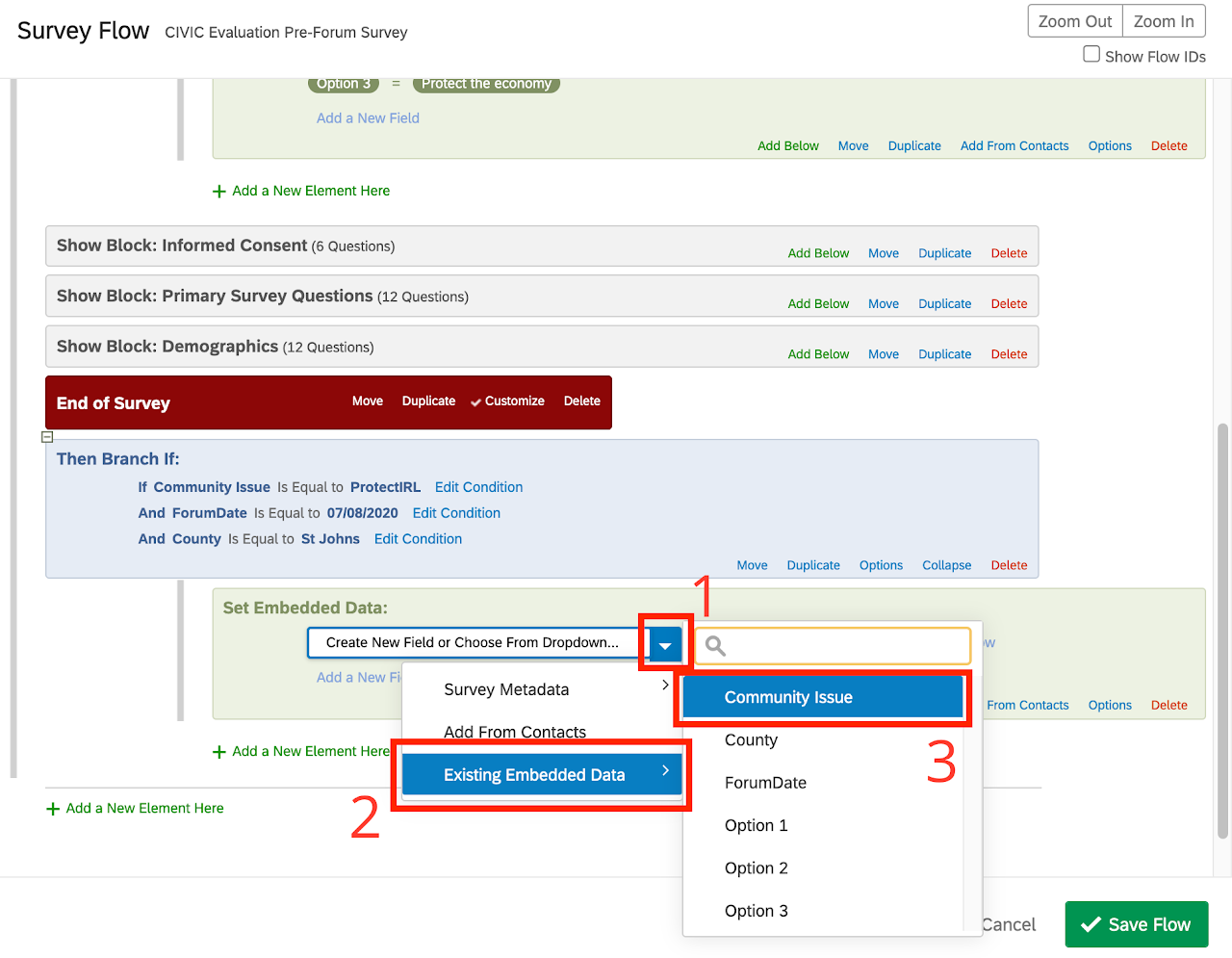Viewport: 1232px width, 958px height.
Task: Enable the Show Flow IDs checkbox
Action: [x=1091, y=55]
